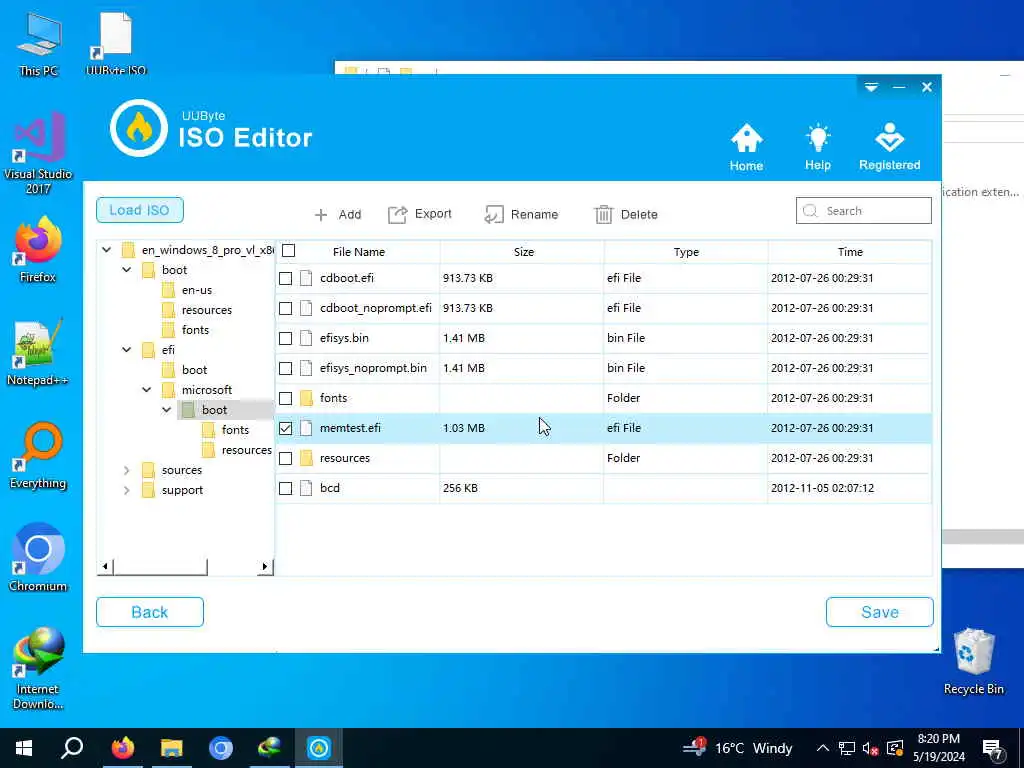
Task: Check the cdboot.efi checkbox
Action: click(285, 278)
